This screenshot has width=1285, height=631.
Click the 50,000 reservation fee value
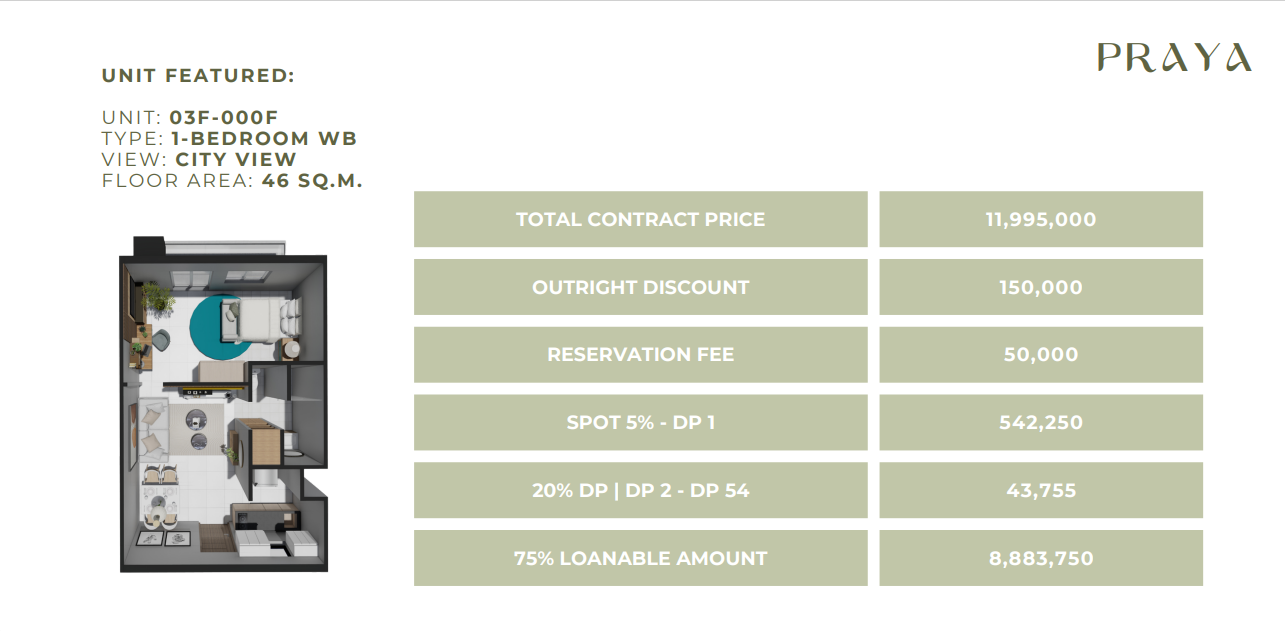pyautogui.click(x=1040, y=354)
